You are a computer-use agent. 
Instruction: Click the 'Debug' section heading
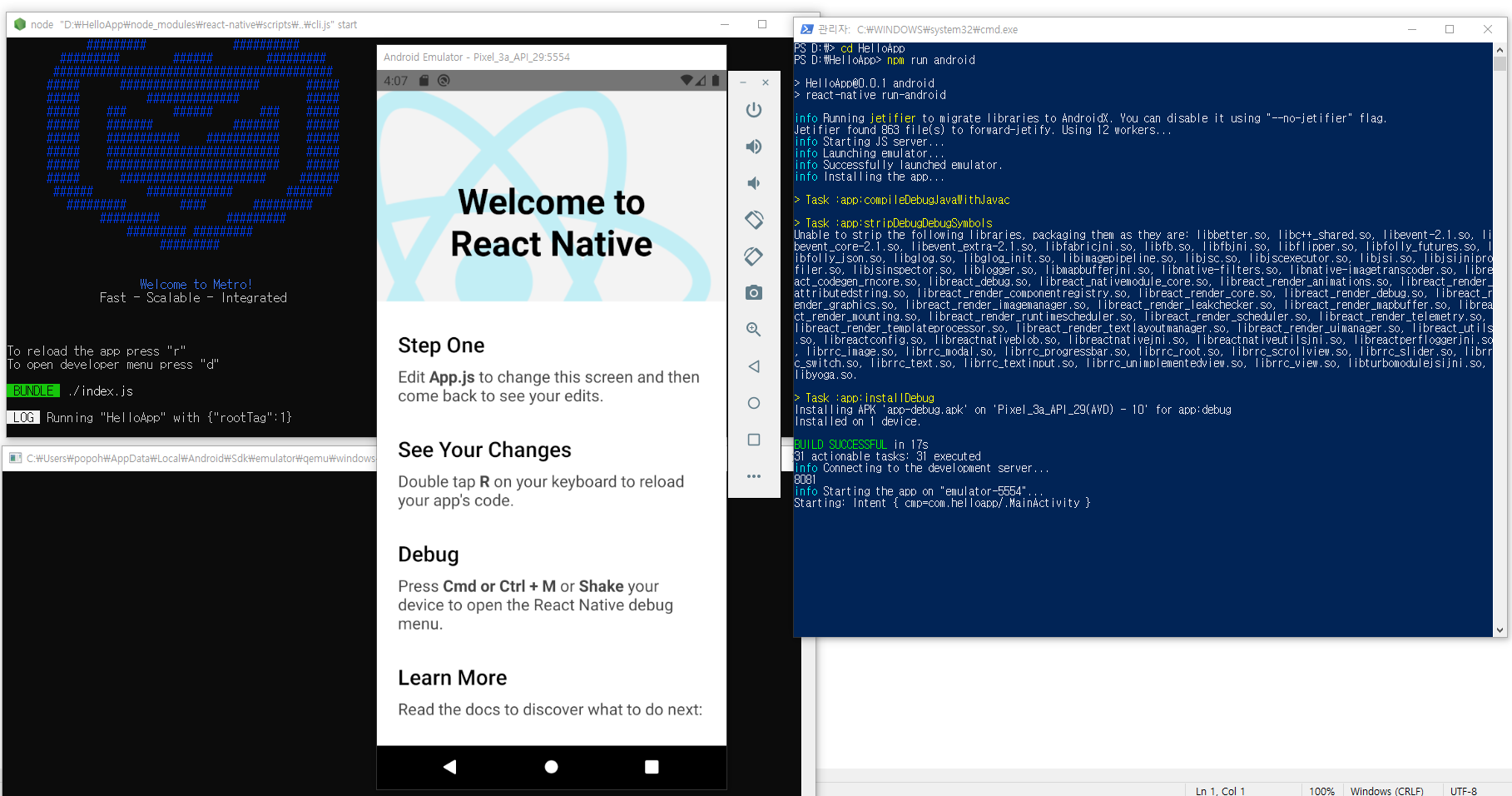click(429, 555)
